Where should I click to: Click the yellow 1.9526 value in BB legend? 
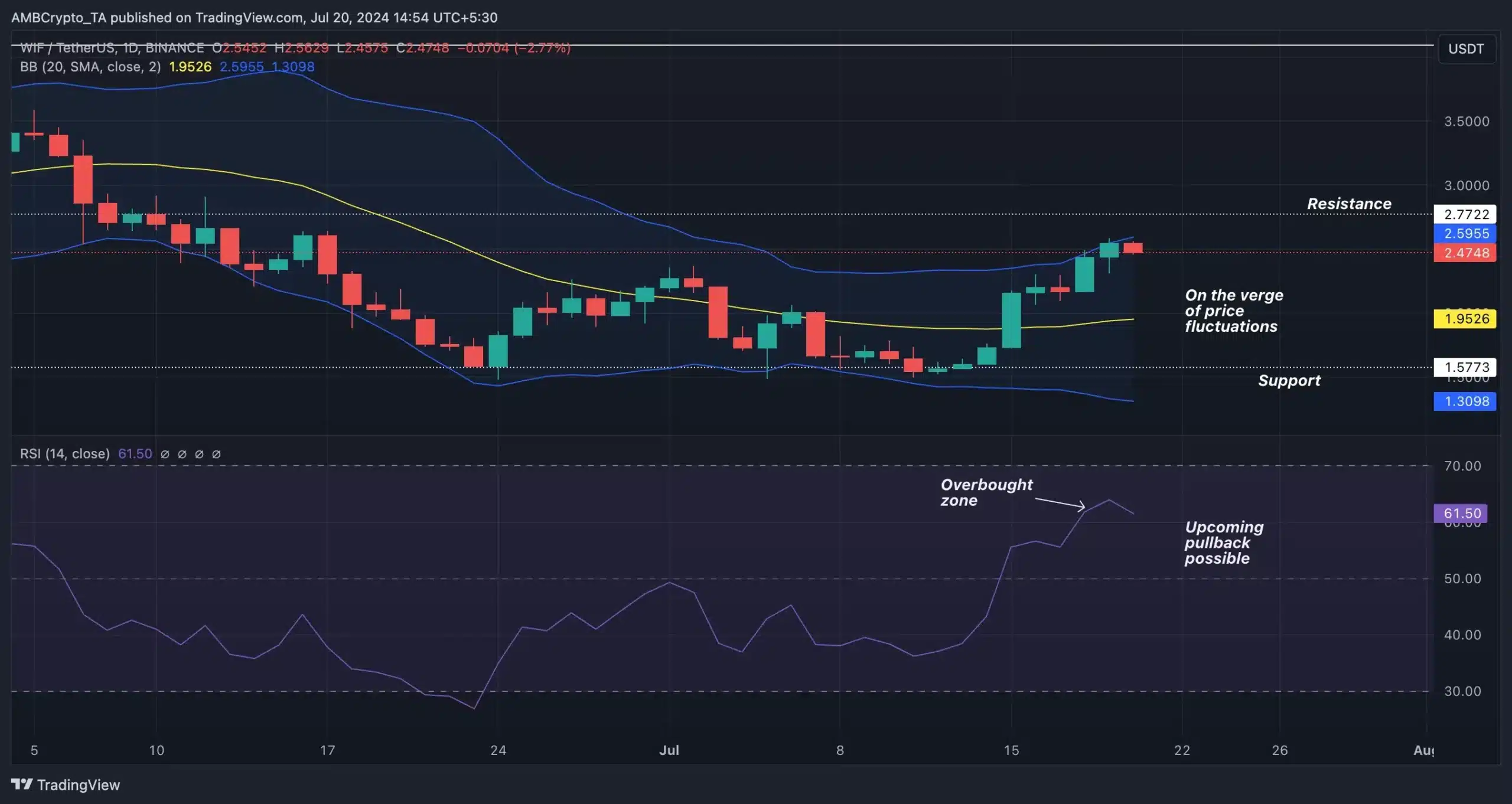(x=190, y=67)
